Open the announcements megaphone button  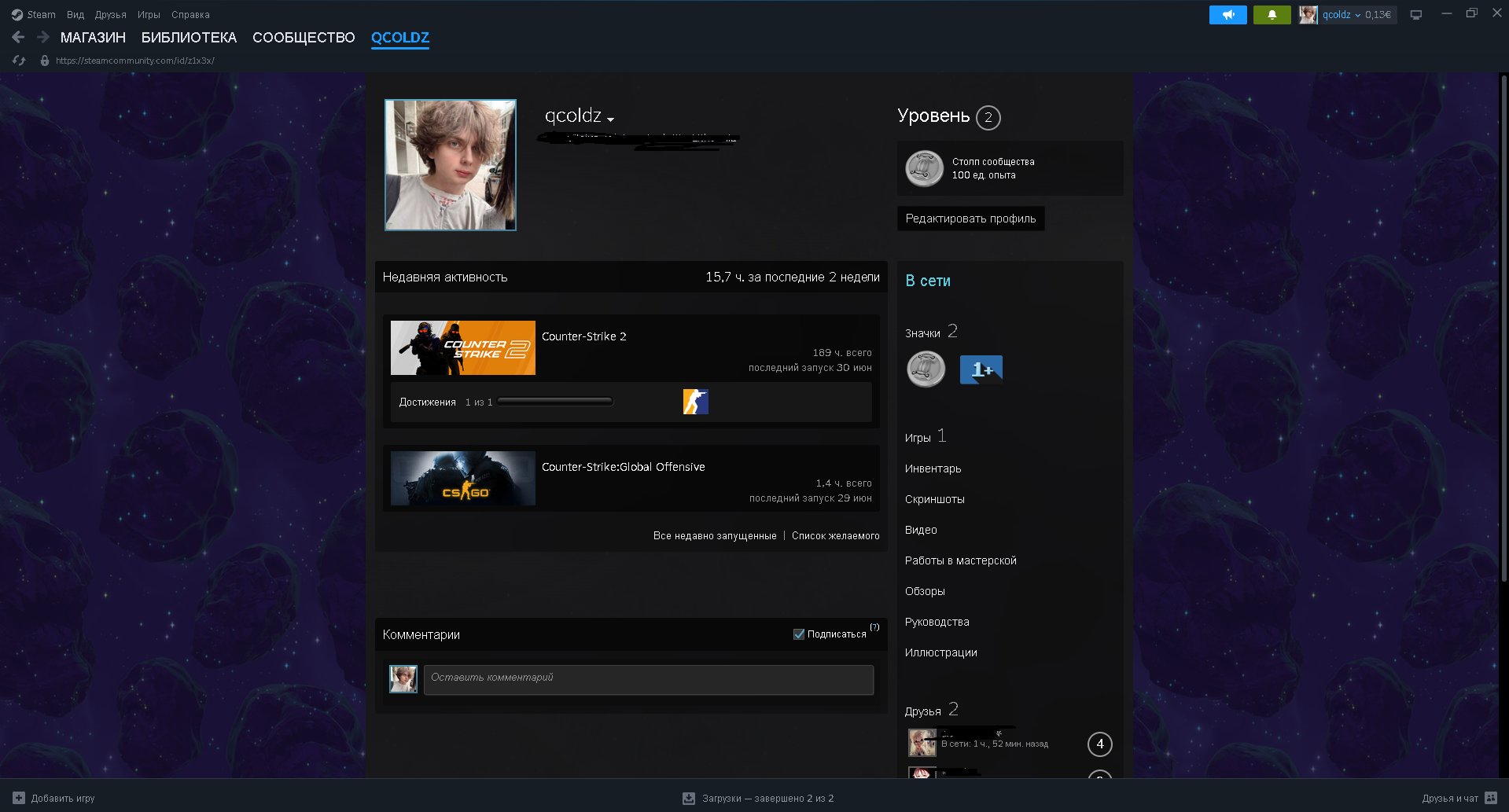click(1227, 15)
